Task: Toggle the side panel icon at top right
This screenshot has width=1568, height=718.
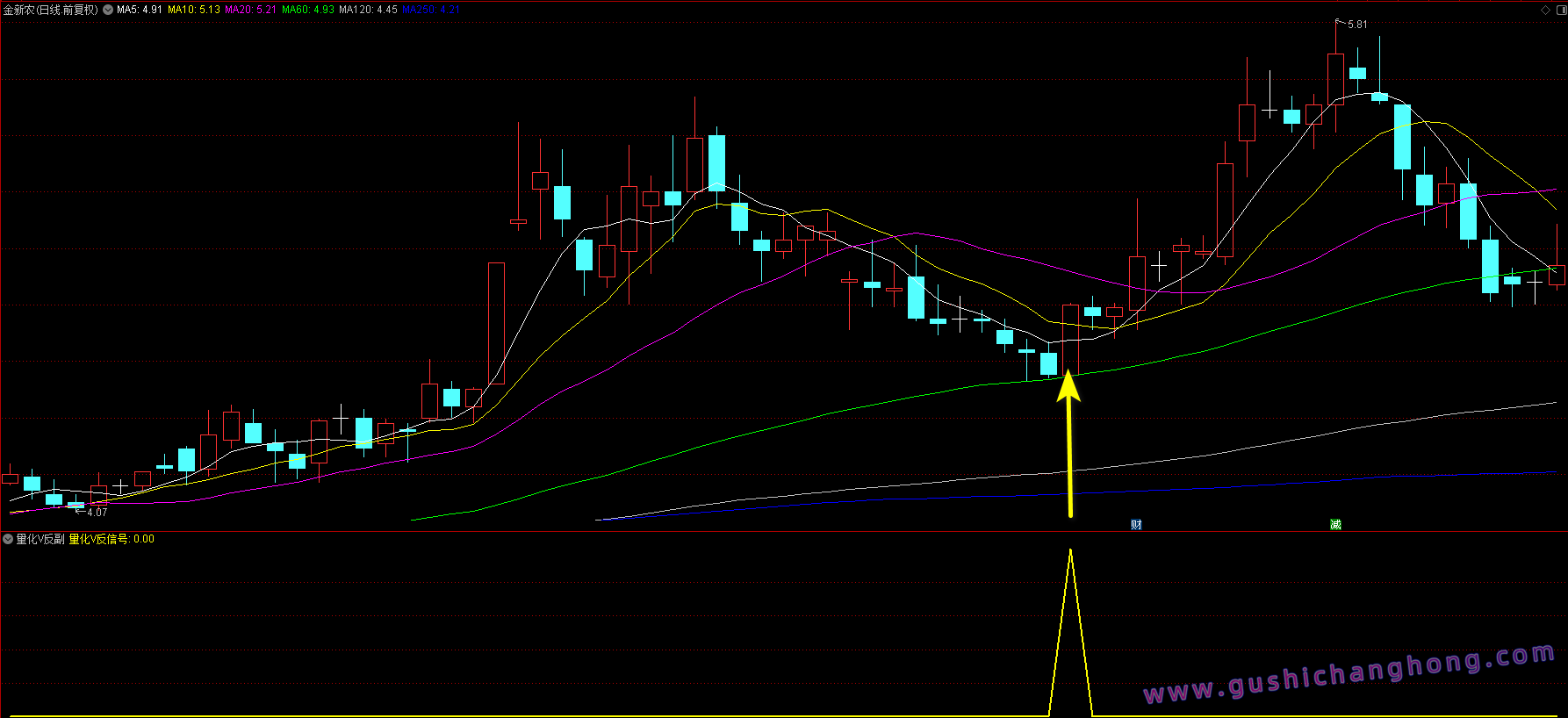Action: (x=1560, y=10)
